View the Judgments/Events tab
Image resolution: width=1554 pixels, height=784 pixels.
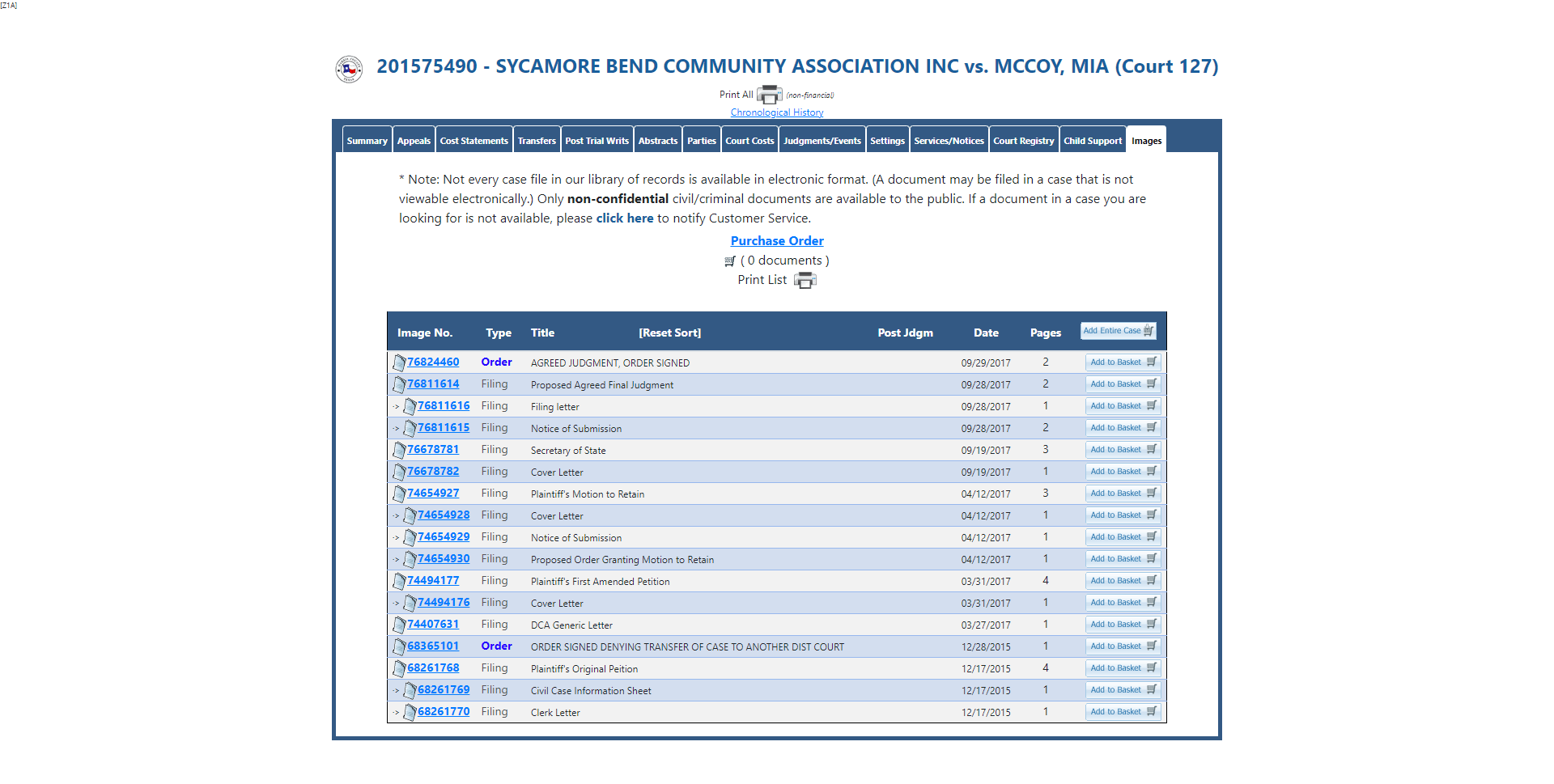[822, 140]
